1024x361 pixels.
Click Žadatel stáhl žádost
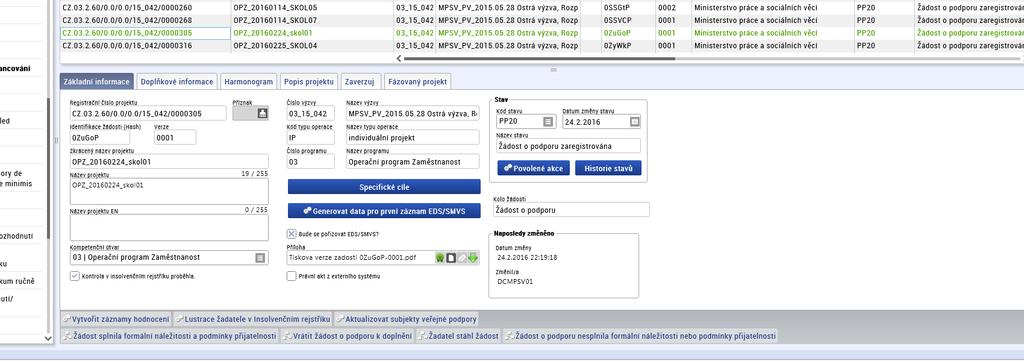coord(458,336)
